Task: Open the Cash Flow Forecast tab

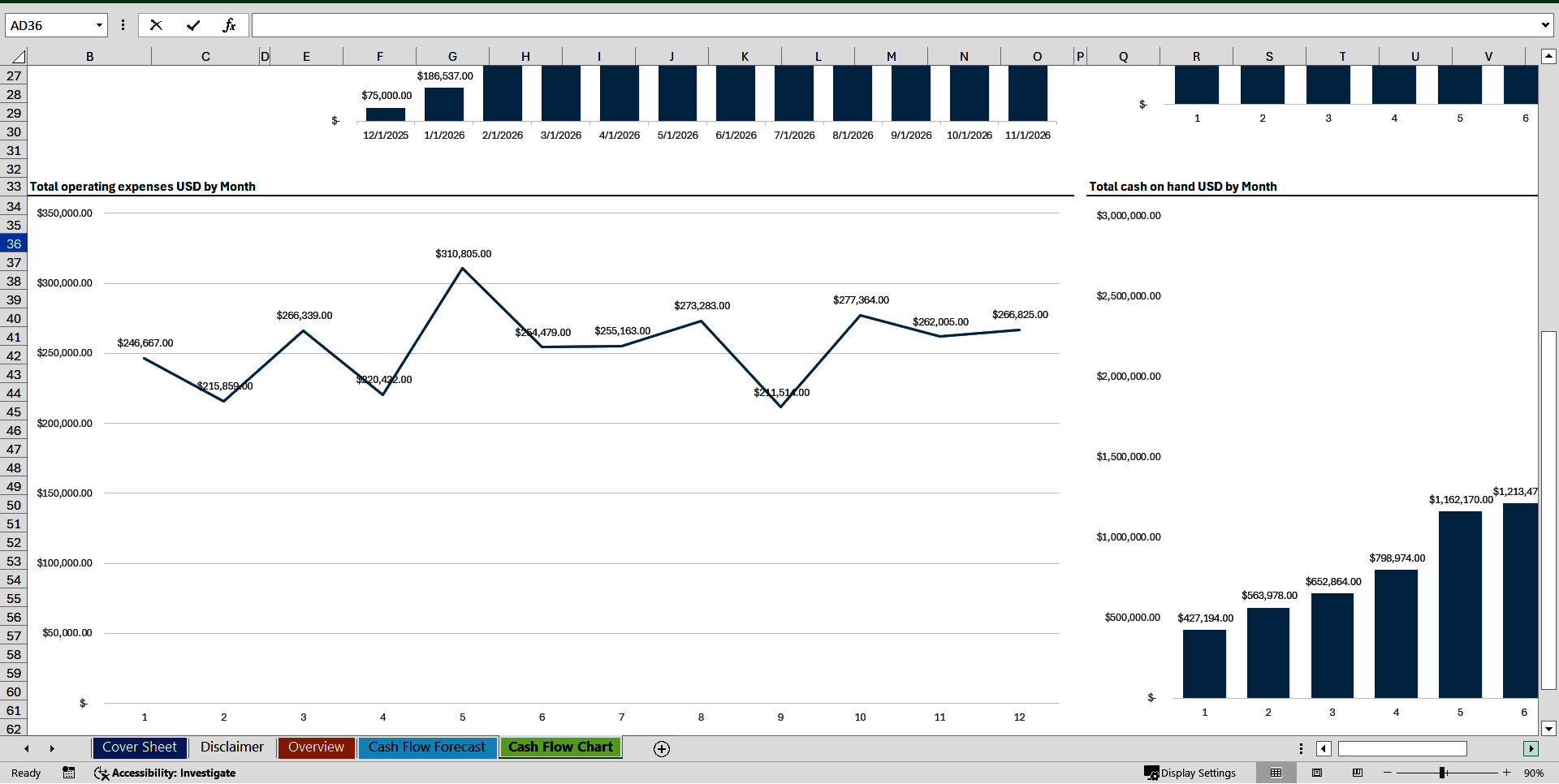Action: click(427, 747)
